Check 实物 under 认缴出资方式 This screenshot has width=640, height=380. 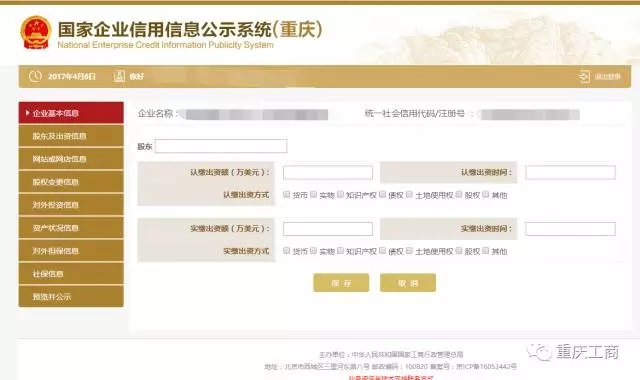[x=313, y=194]
